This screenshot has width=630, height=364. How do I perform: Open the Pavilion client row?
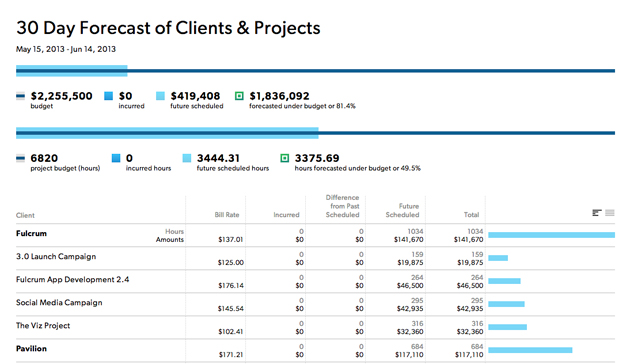pos(31,349)
